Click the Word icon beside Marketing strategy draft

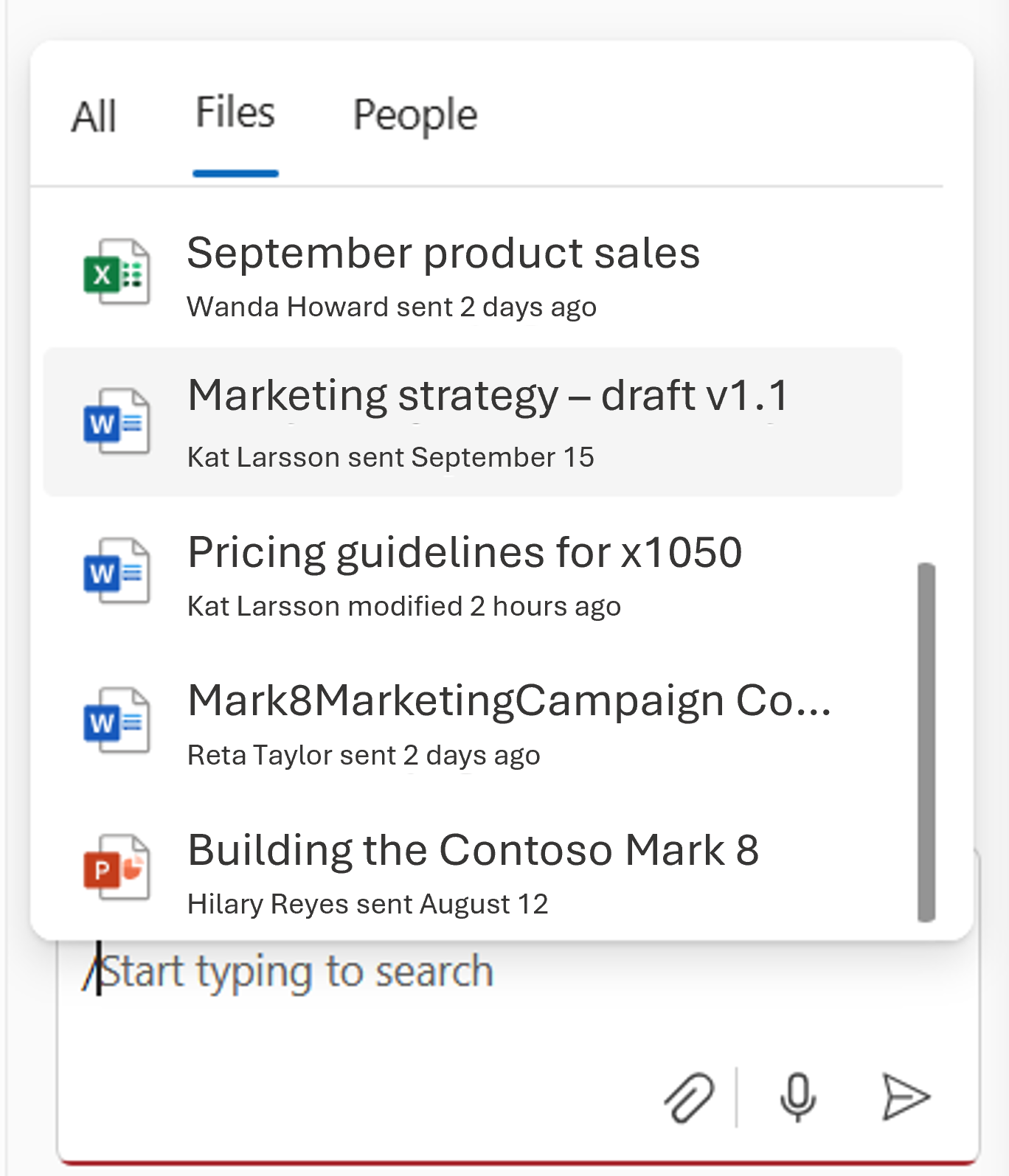[117, 422]
